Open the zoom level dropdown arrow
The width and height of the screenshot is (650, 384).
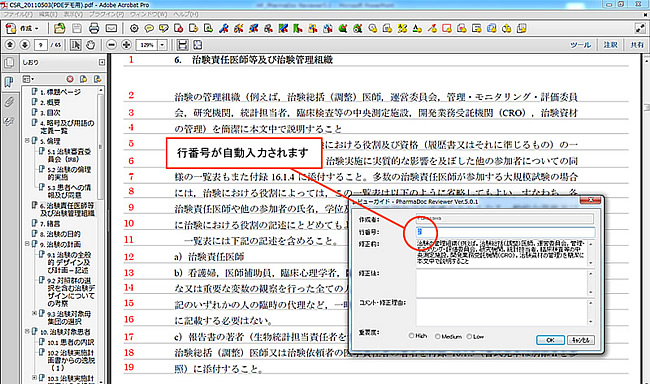click(x=162, y=45)
